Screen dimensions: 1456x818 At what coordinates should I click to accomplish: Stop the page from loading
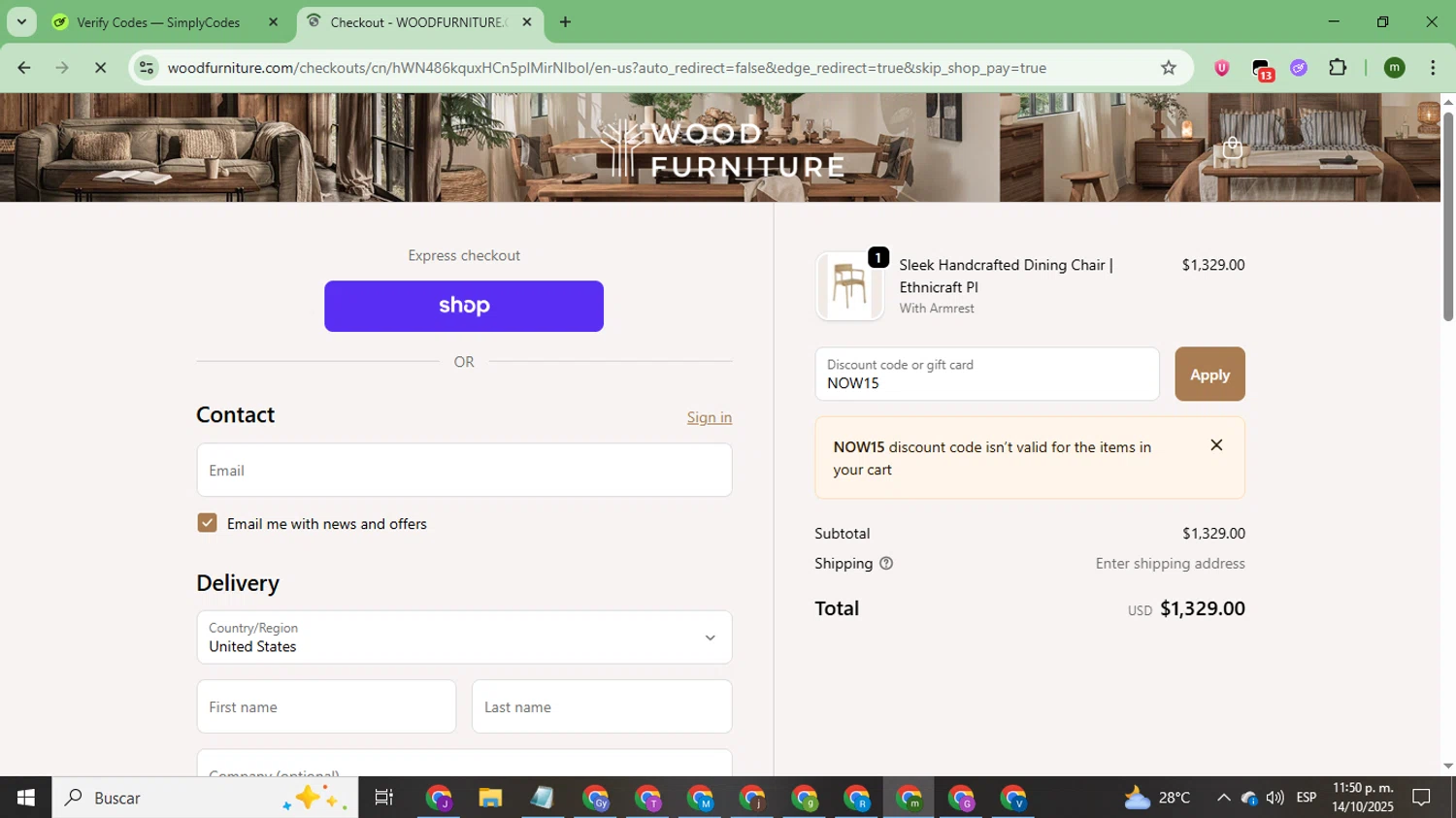pyautogui.click(x=100, y=68)
